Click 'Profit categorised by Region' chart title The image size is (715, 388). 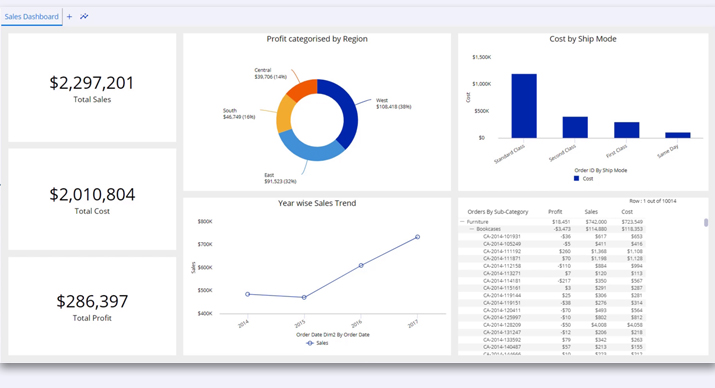[317, 39]
